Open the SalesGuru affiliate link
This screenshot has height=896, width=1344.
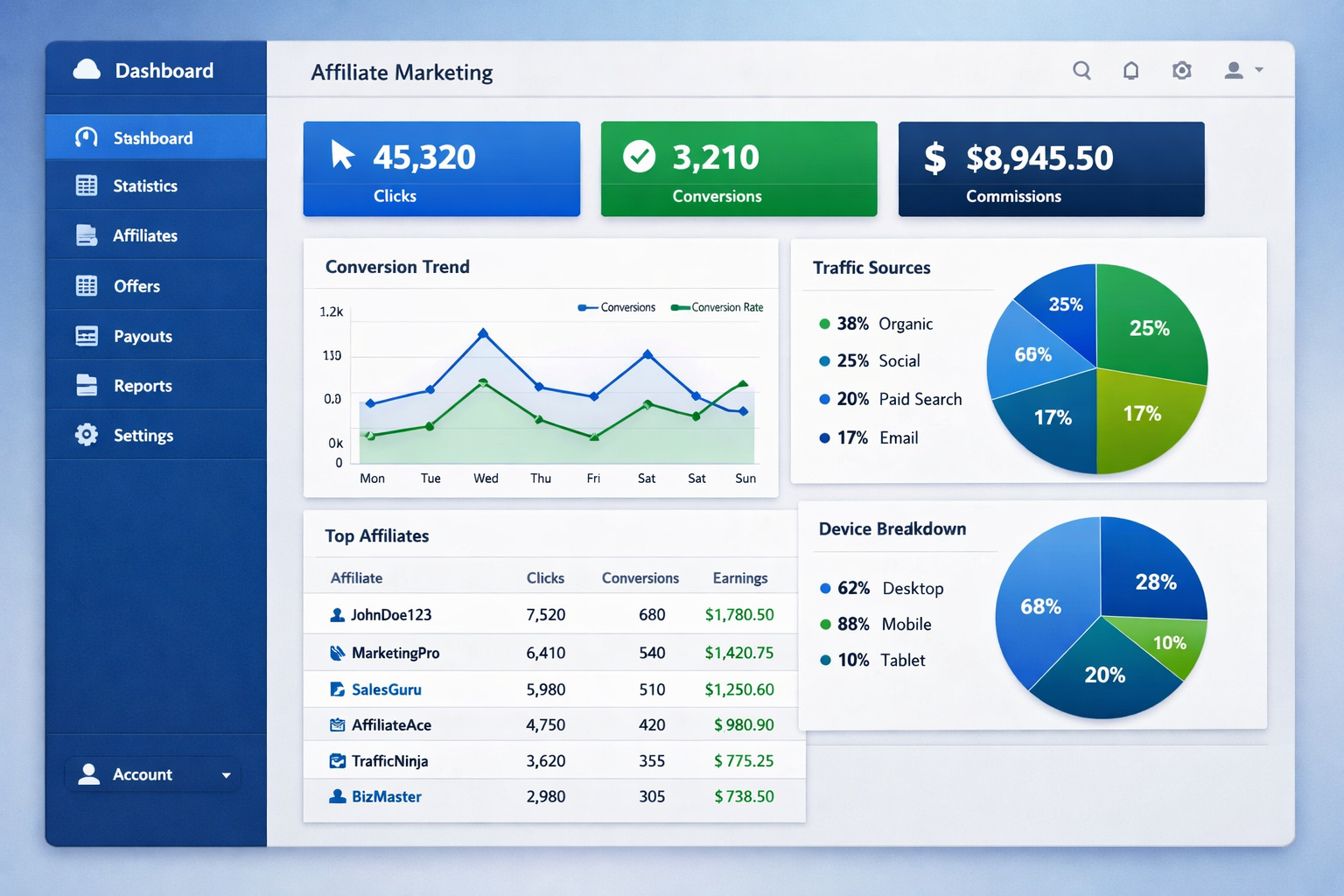click(386, 689)
